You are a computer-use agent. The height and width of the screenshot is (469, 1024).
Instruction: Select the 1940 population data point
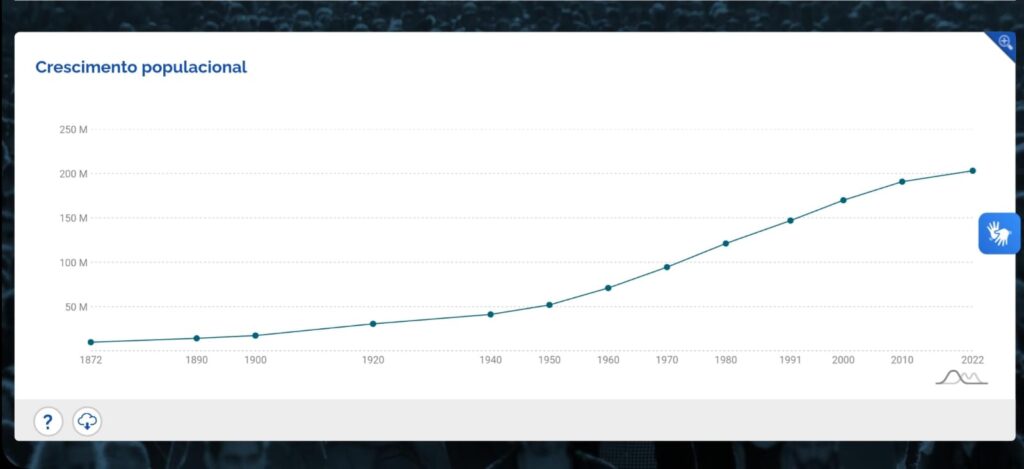[490, 314]
